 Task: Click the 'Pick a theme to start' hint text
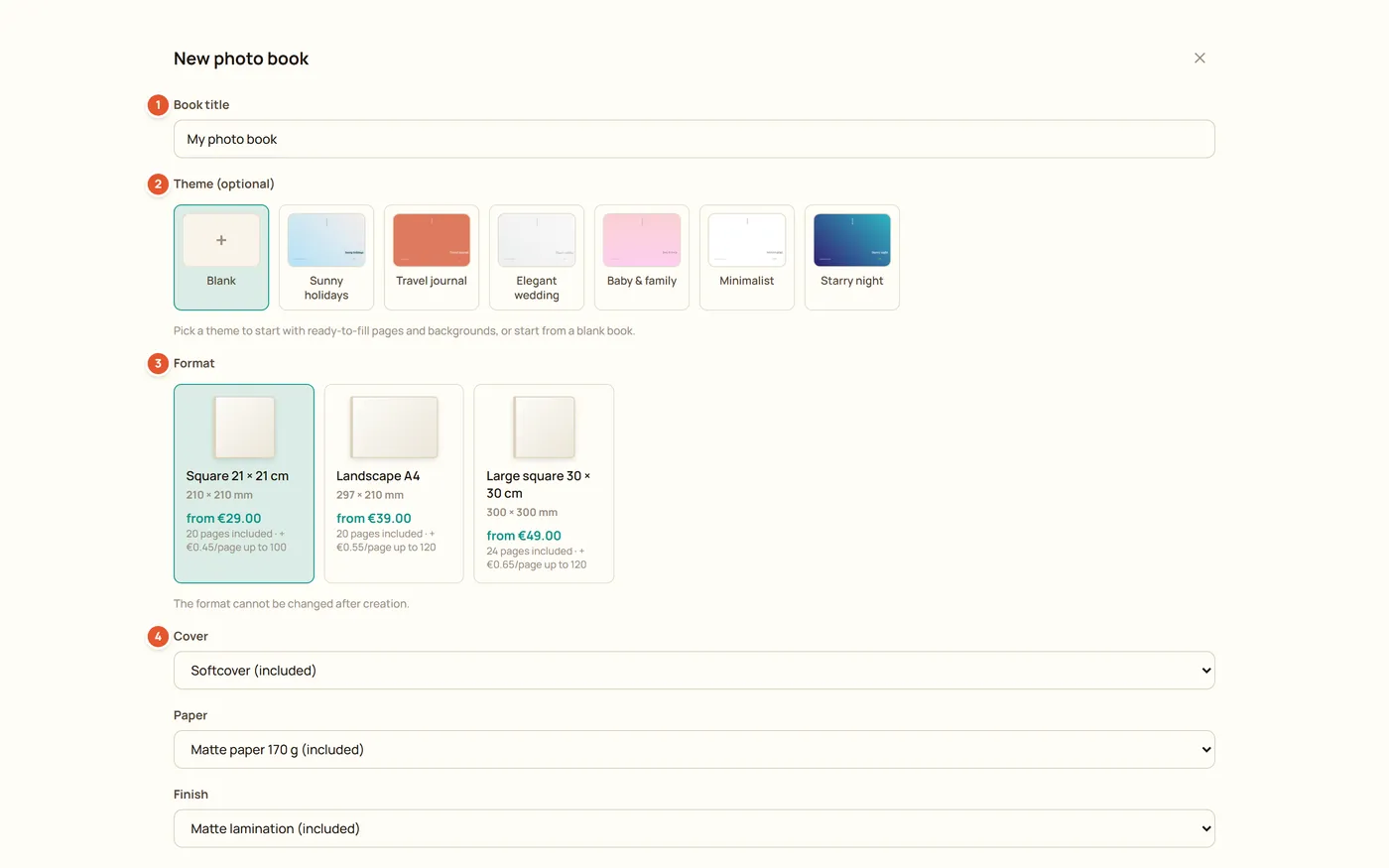(404, 331)
